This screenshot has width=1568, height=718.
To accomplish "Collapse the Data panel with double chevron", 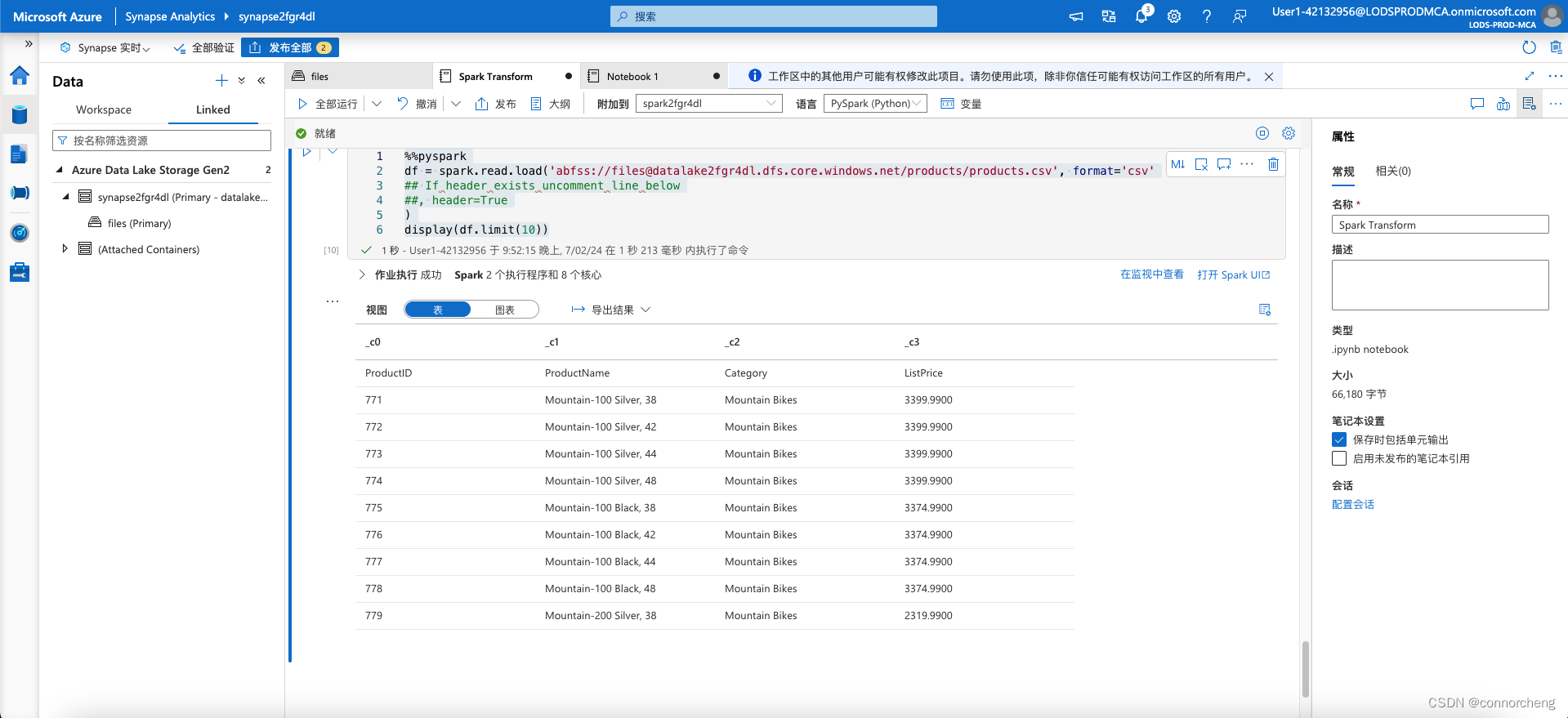I will [x=261, y=80].
